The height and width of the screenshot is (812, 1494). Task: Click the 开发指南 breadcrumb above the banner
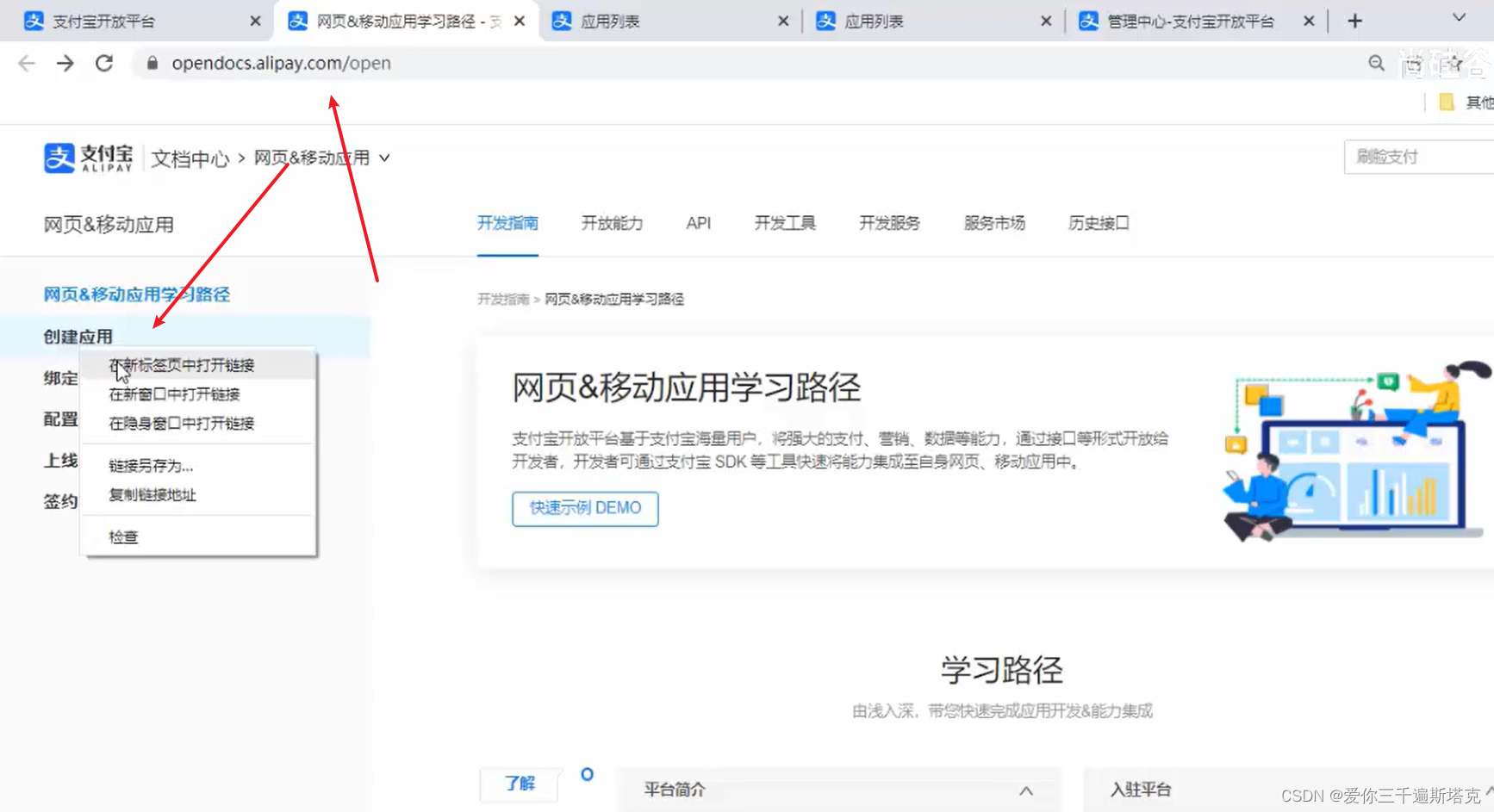tap(503, 299)
